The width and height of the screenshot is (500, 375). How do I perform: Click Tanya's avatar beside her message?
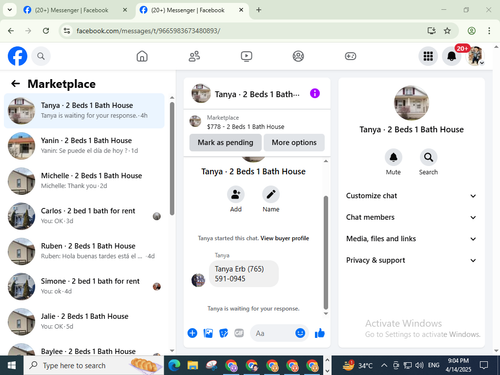[198, 280]
